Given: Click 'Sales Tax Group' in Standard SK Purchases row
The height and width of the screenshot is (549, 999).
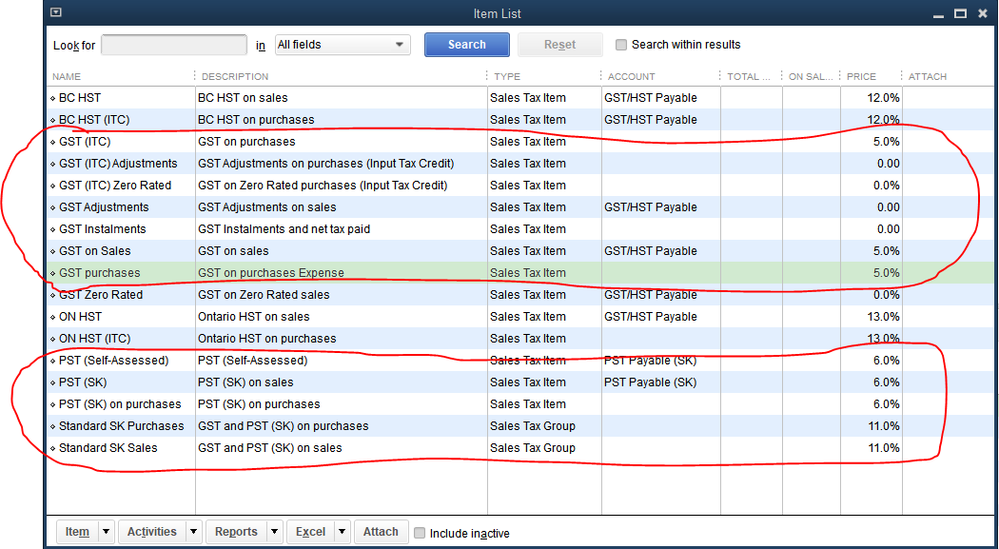Looking at the screenshot, I should point(533,426).
